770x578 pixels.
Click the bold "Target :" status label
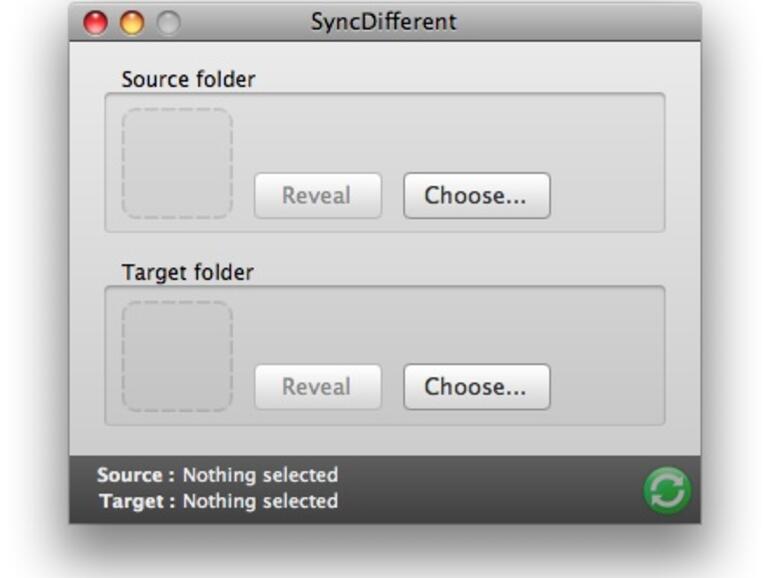coord(137,501)
